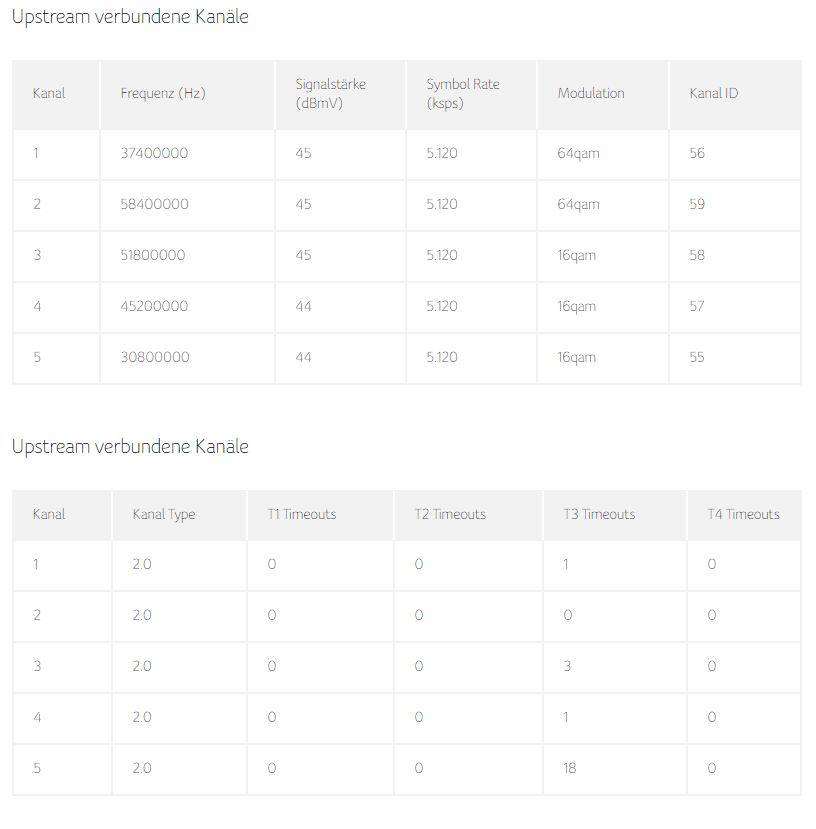This screenshot has height=829, width=816.
Task: Click T3 Timeouts value 18
Action: pyautogui.click(x=570, y=768)
